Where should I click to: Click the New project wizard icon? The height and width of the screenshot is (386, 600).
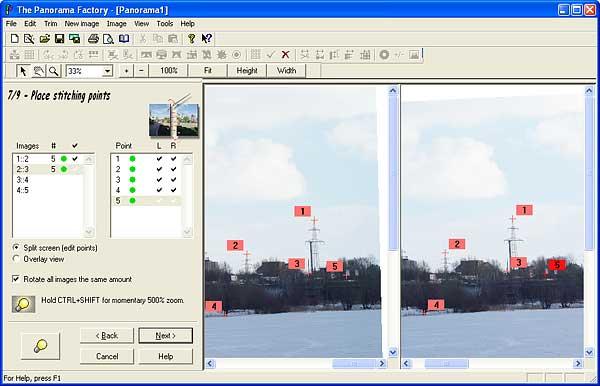click(29, 39)
